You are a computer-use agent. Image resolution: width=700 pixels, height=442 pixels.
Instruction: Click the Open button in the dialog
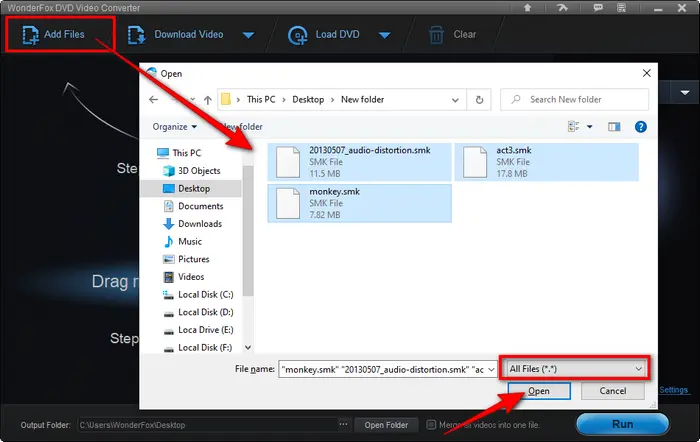pyautogui.click(x=539, y=391)
